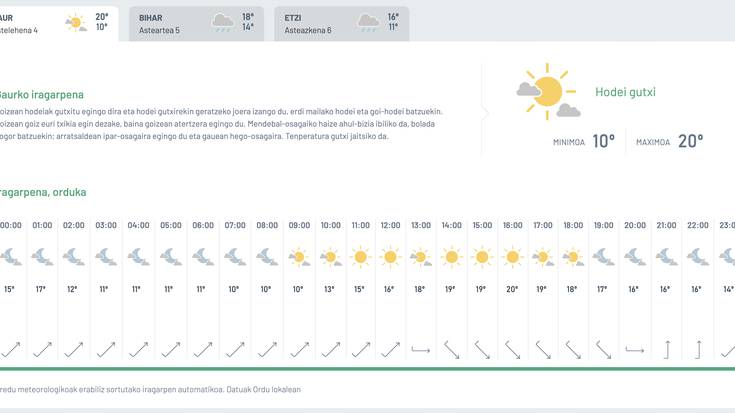Screen dimensions: 735x413
Task: Click the 15:00 hour label
Action: tap(482, 225)
